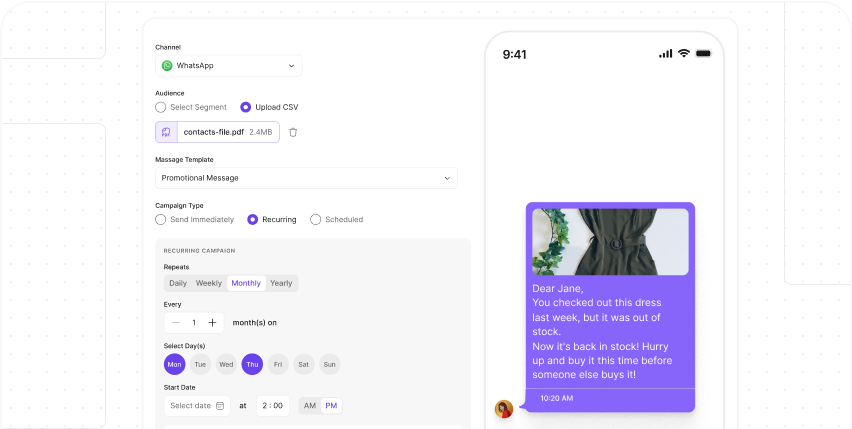Switch repeats to Weekly
The height and width of the screenshot is (429, 852).
[209, 283]
